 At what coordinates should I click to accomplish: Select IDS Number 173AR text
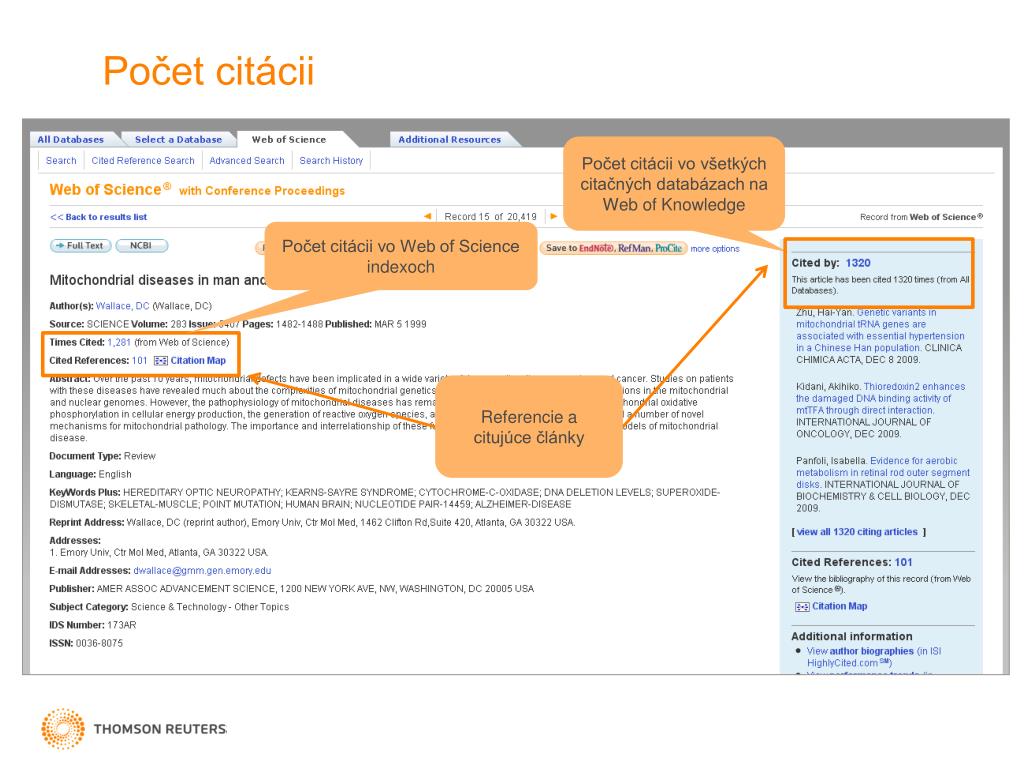[x=93, y=625]
